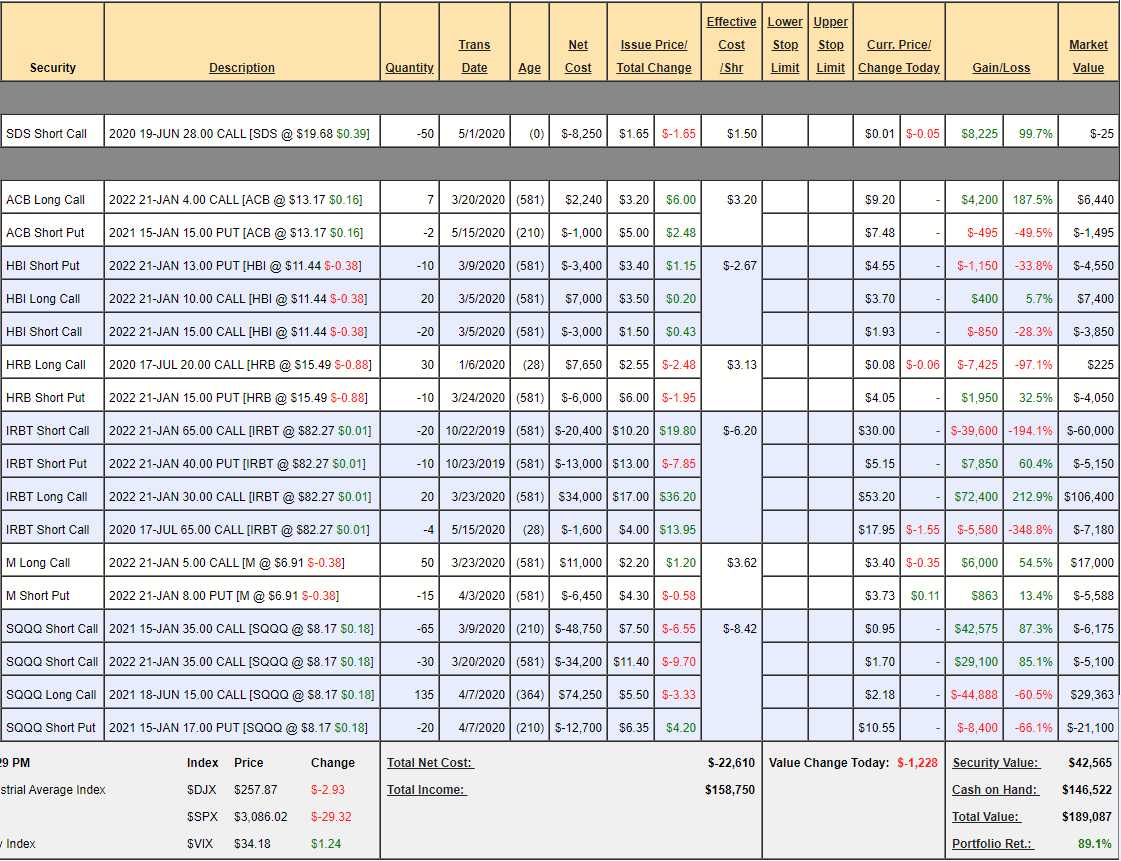Select the SDS Short Call row
The image size is (1121, 861).
tap(47, 133)
